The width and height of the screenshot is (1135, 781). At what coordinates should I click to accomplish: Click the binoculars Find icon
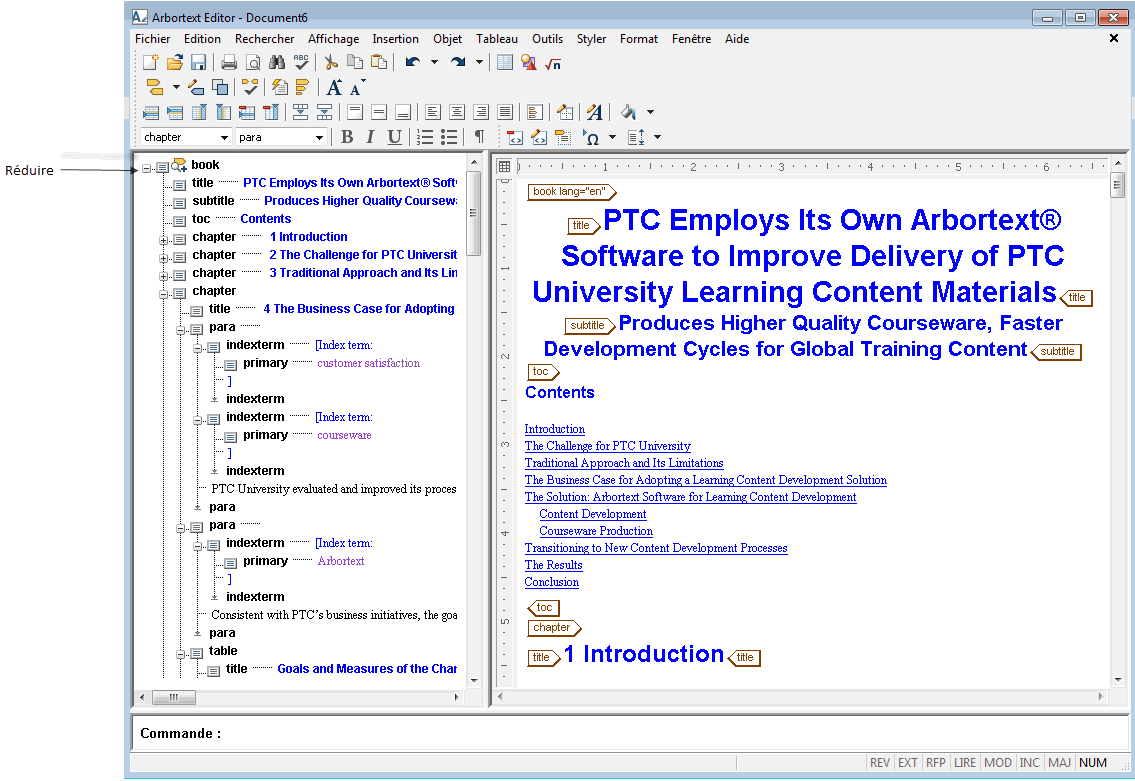point(277,63)
